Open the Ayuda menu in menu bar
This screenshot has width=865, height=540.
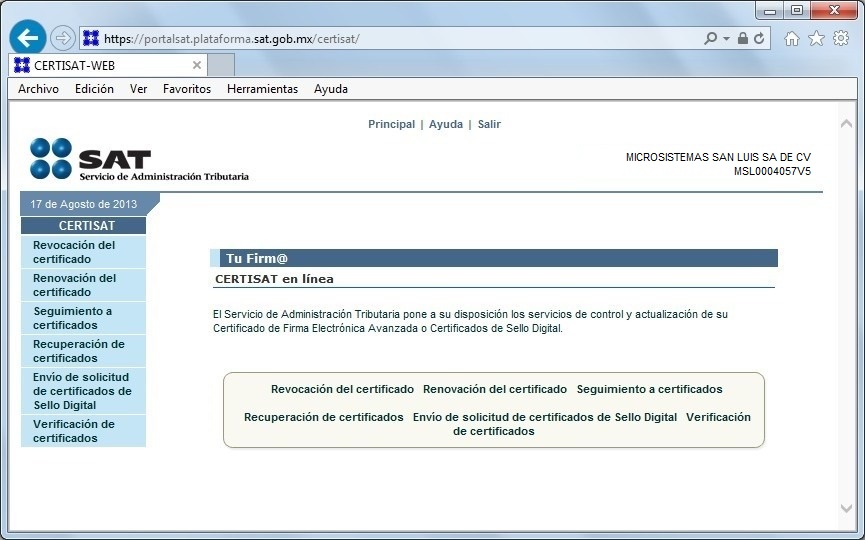click(330, 89)
